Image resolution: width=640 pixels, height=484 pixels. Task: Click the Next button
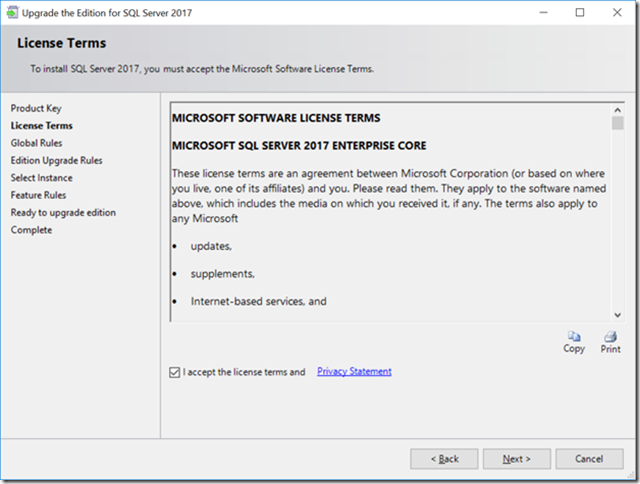tap(517, 459)
